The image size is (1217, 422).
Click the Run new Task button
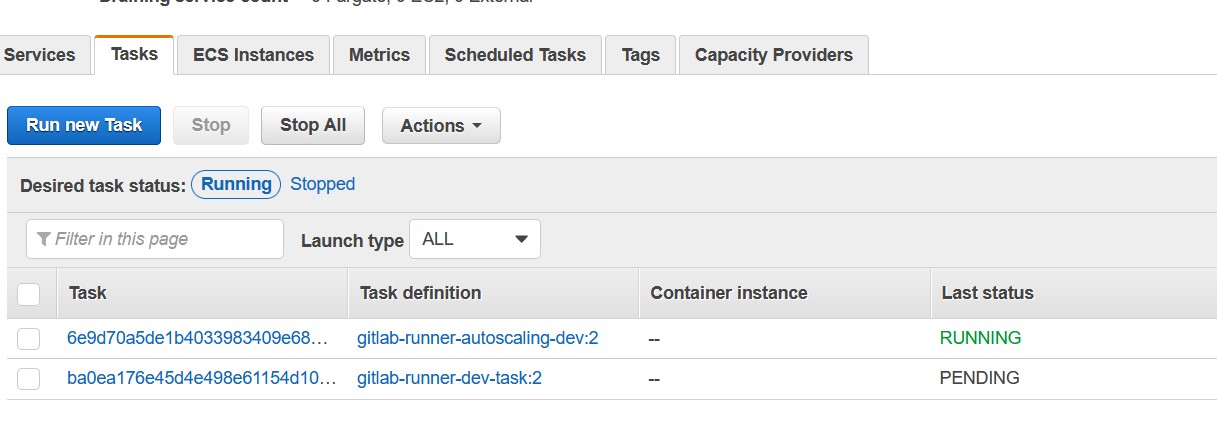pyautogui.click(x=84, y=125)
